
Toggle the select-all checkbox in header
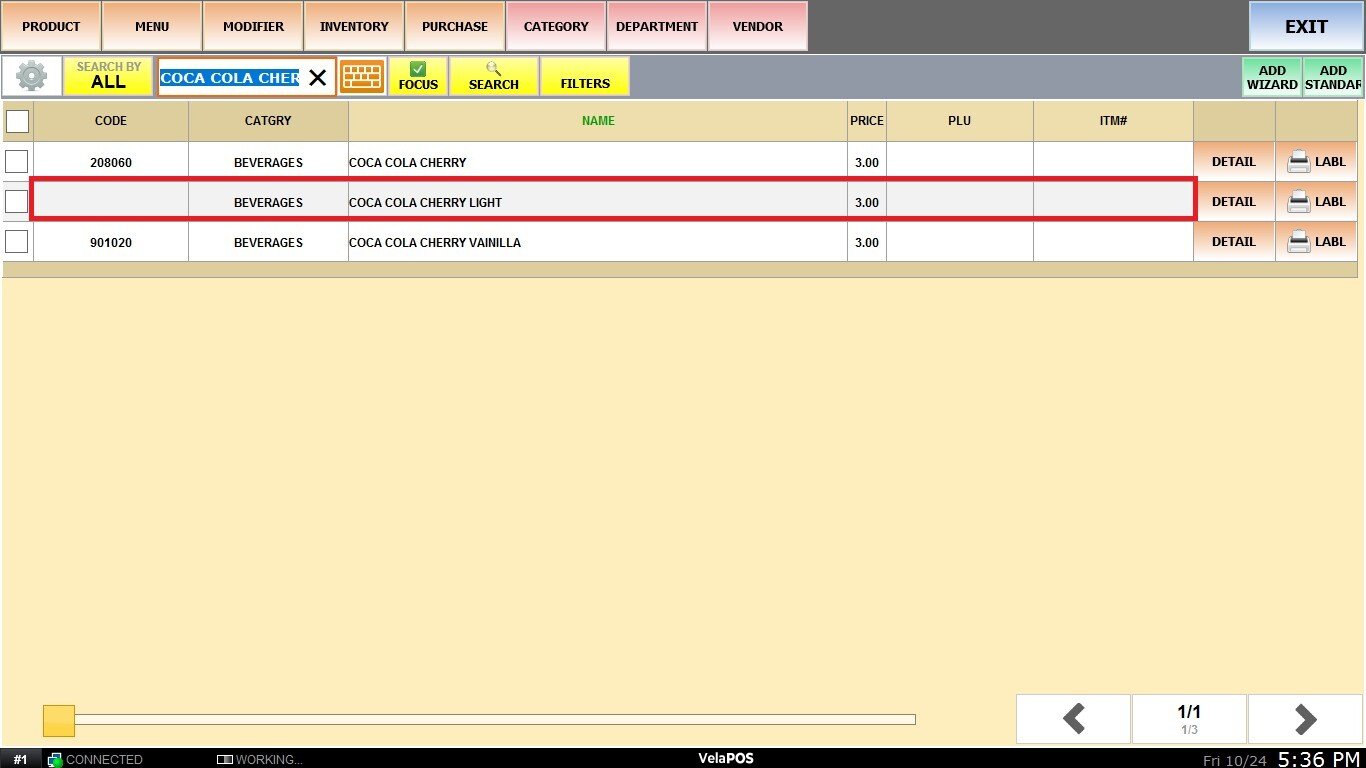click(x=18, y=121)
